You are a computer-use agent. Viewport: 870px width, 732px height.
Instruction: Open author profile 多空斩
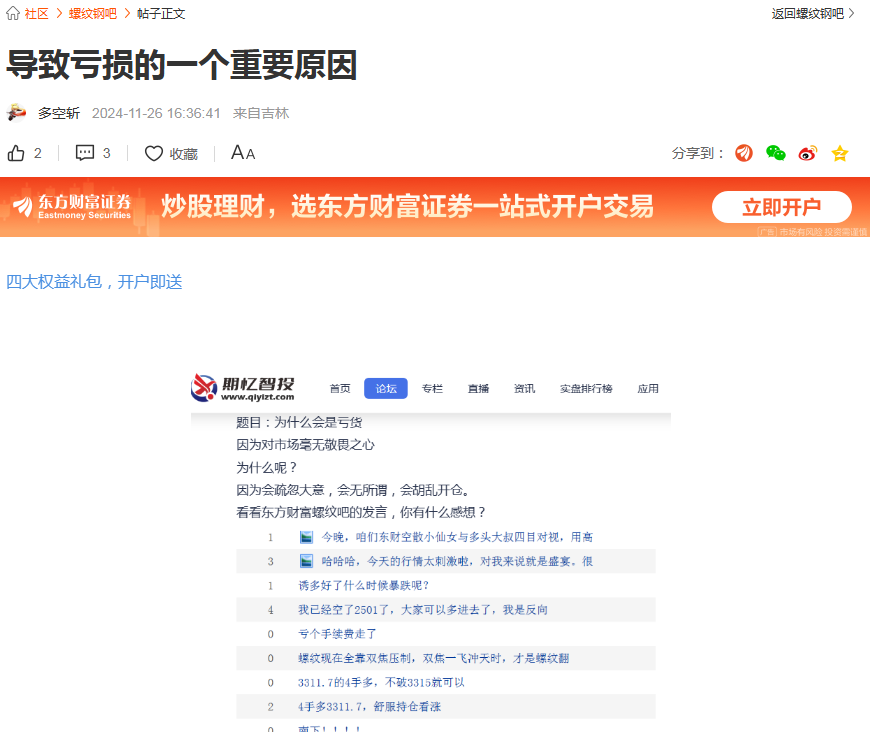tap(59, 113)
